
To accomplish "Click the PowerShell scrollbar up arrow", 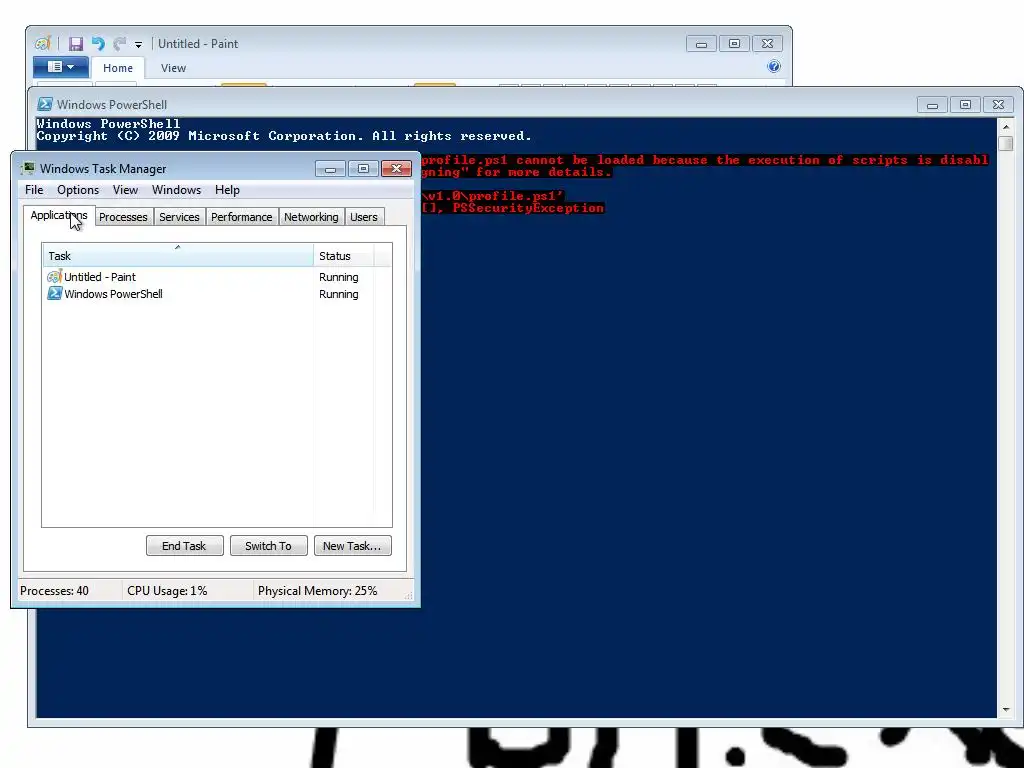I will (x=1006, y=127).
